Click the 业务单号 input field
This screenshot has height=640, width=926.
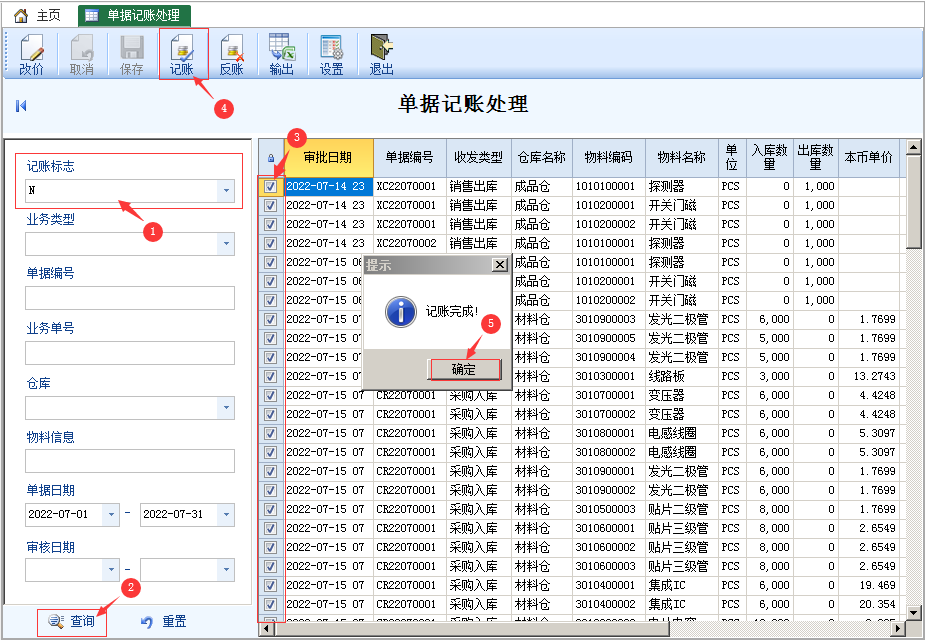pos(130,353)
